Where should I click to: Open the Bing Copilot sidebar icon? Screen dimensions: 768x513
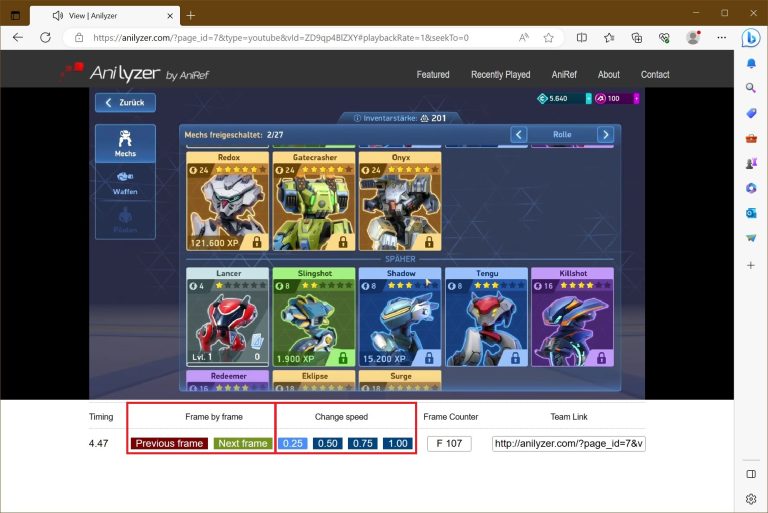point(751,37)
